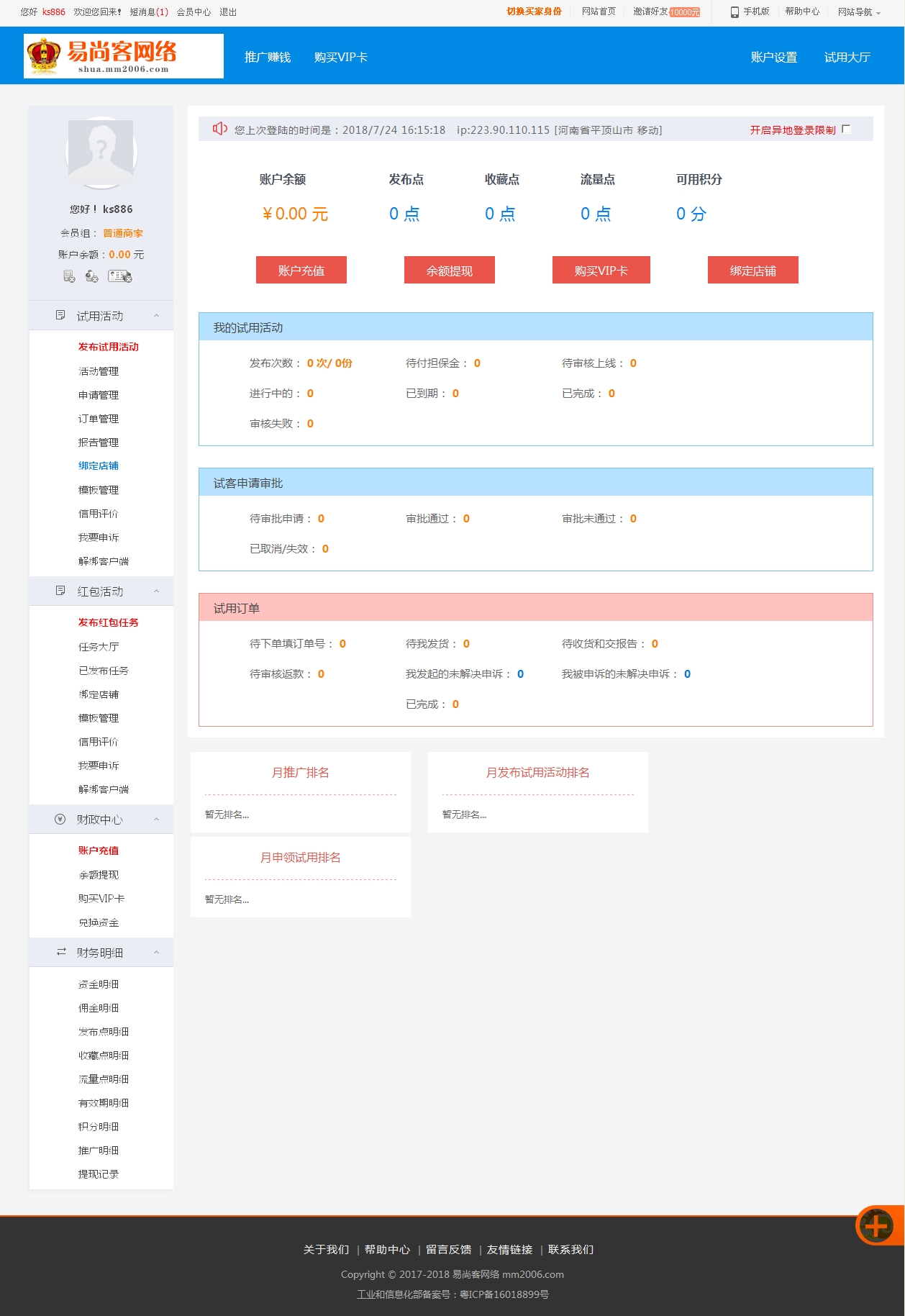Open the 网站导航 dropdown
Viewport: 905px width, 1316px height.
click(x=858, y=12)
